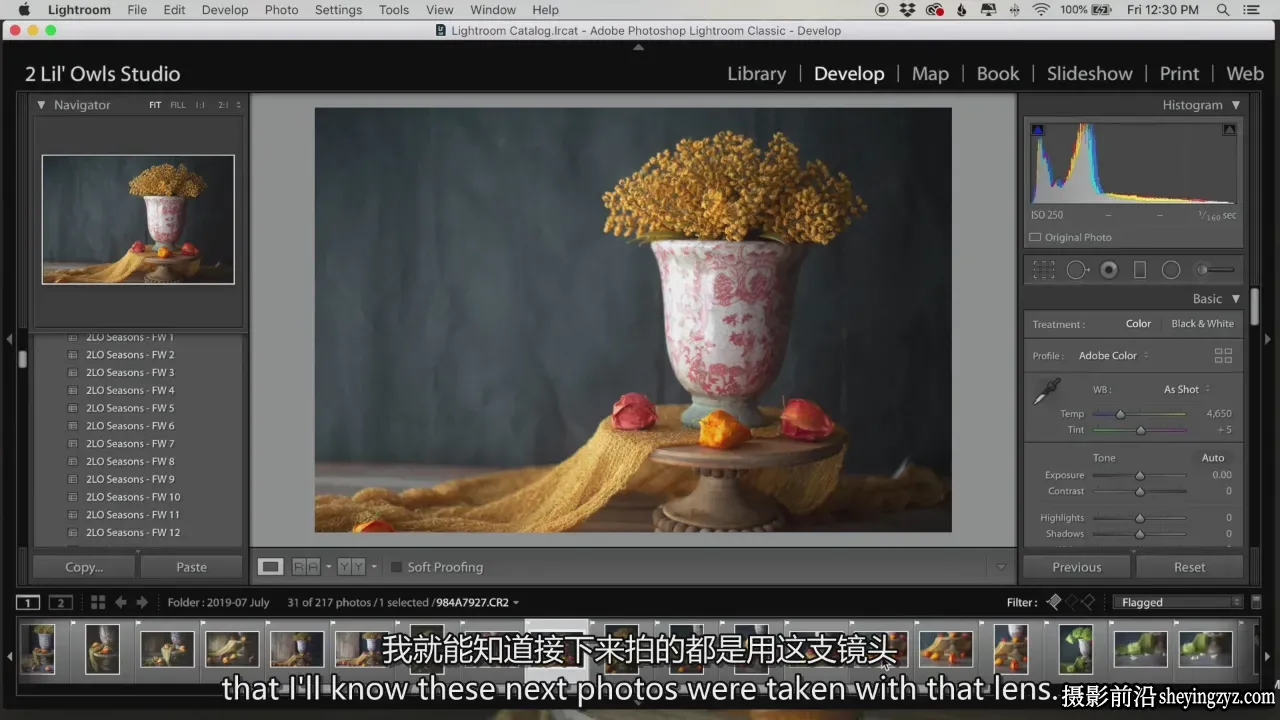Click main window display button 1

(x=28, y=602)
